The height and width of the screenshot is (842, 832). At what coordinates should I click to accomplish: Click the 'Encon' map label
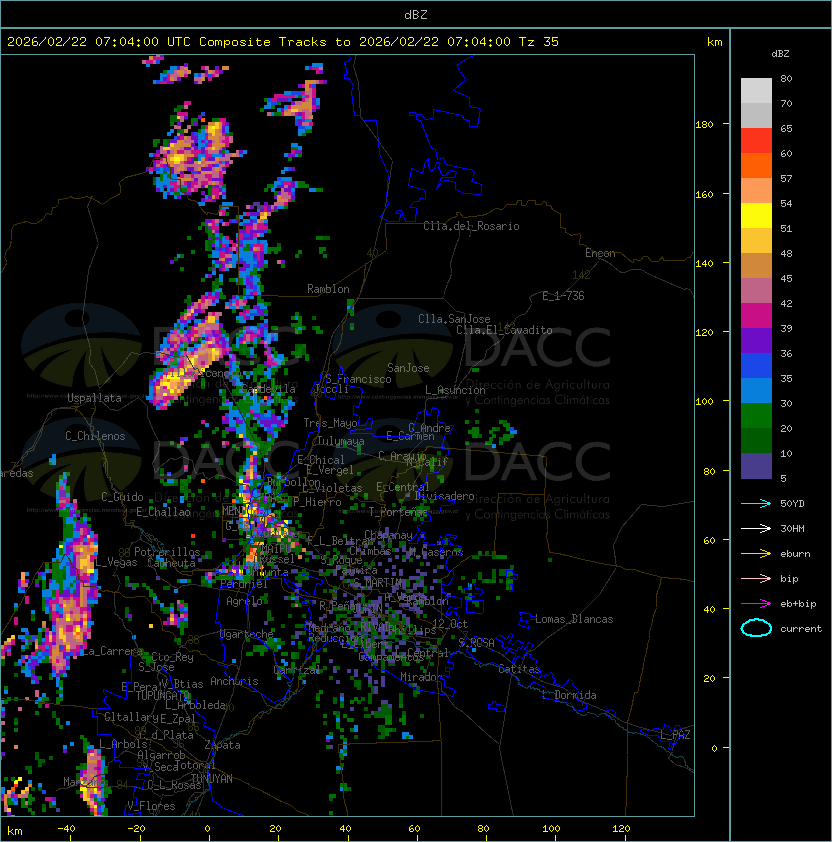coord(600,253)
